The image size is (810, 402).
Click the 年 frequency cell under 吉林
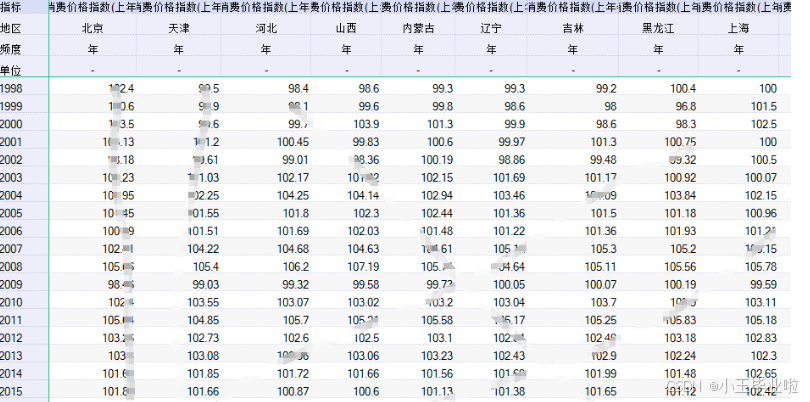click(x=573, y=50)
